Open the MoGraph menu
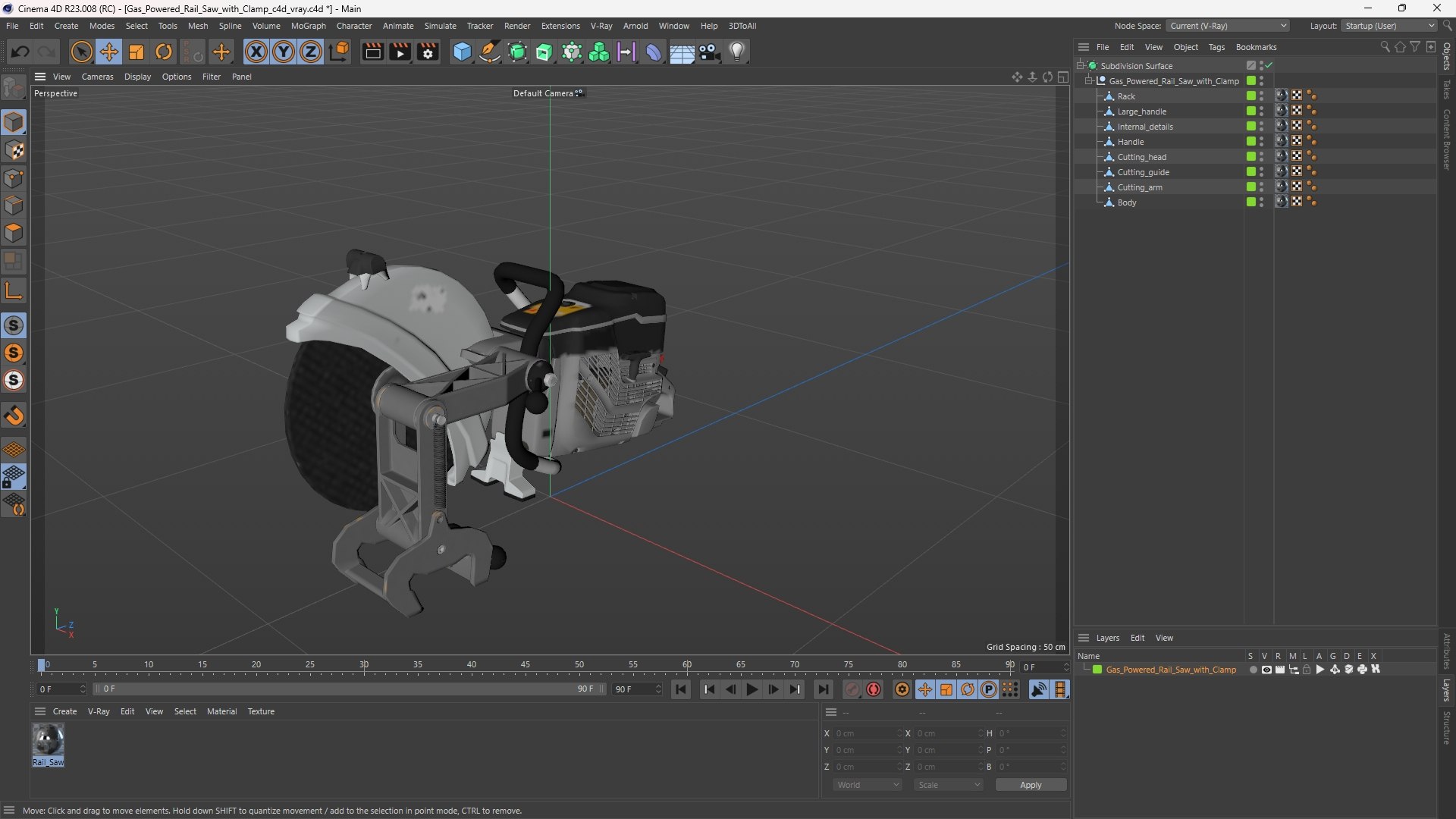Image resolution: width=1456 pixels, height=819 pixels. click(308, 26)
